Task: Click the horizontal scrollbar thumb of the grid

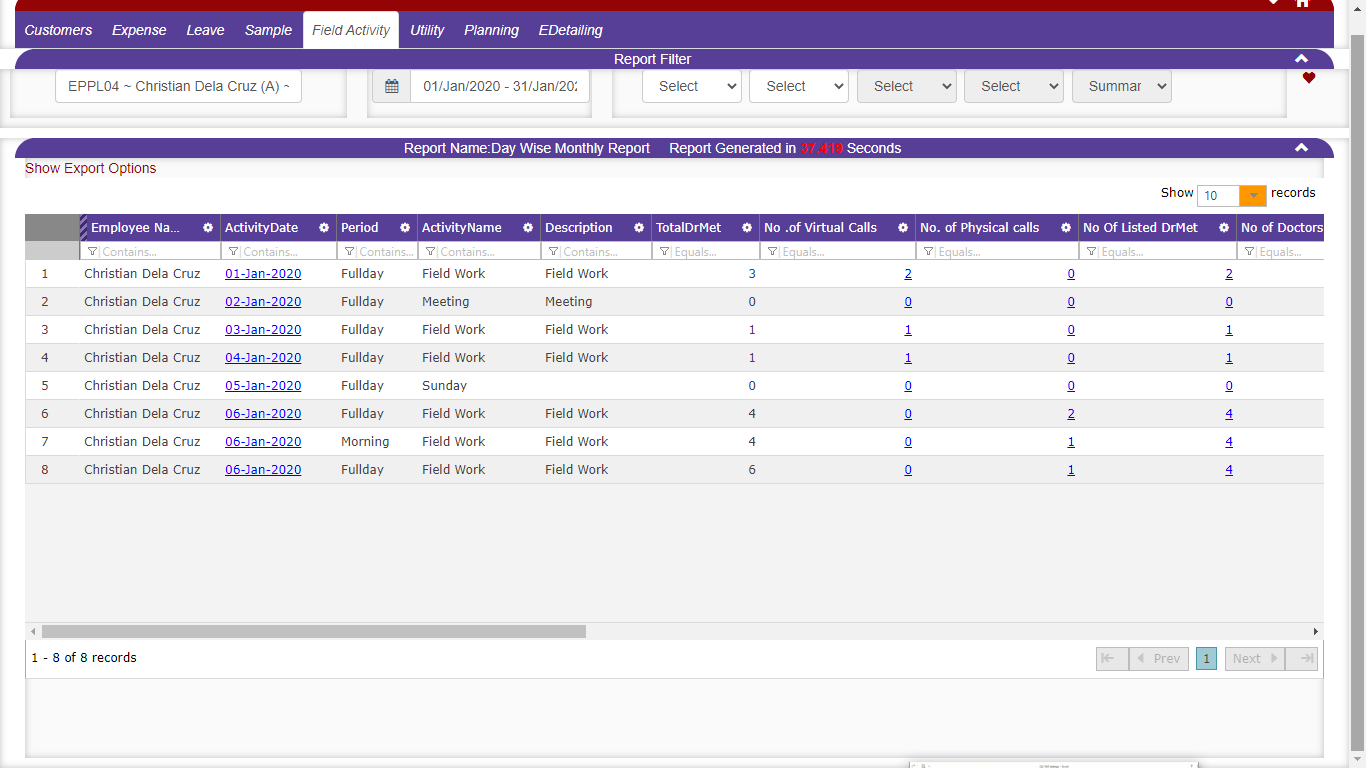Action: click(x=313, y=632)
